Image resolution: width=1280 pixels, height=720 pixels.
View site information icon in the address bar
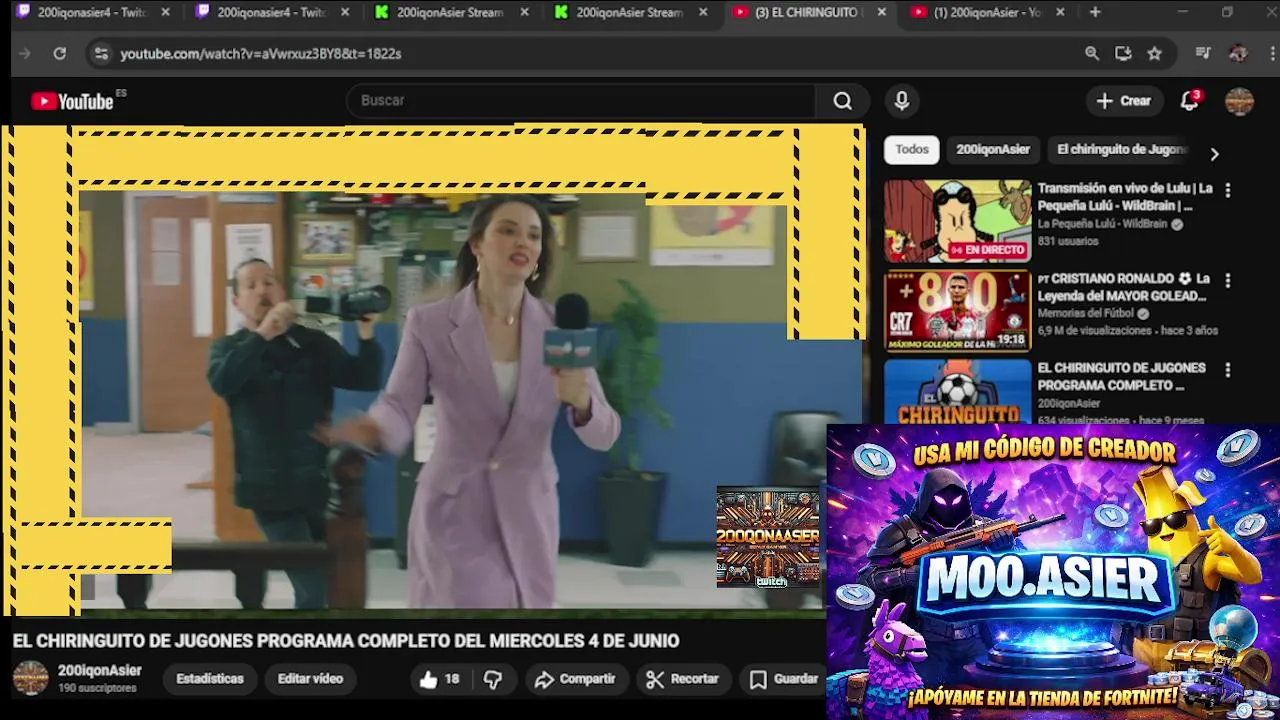101,53
